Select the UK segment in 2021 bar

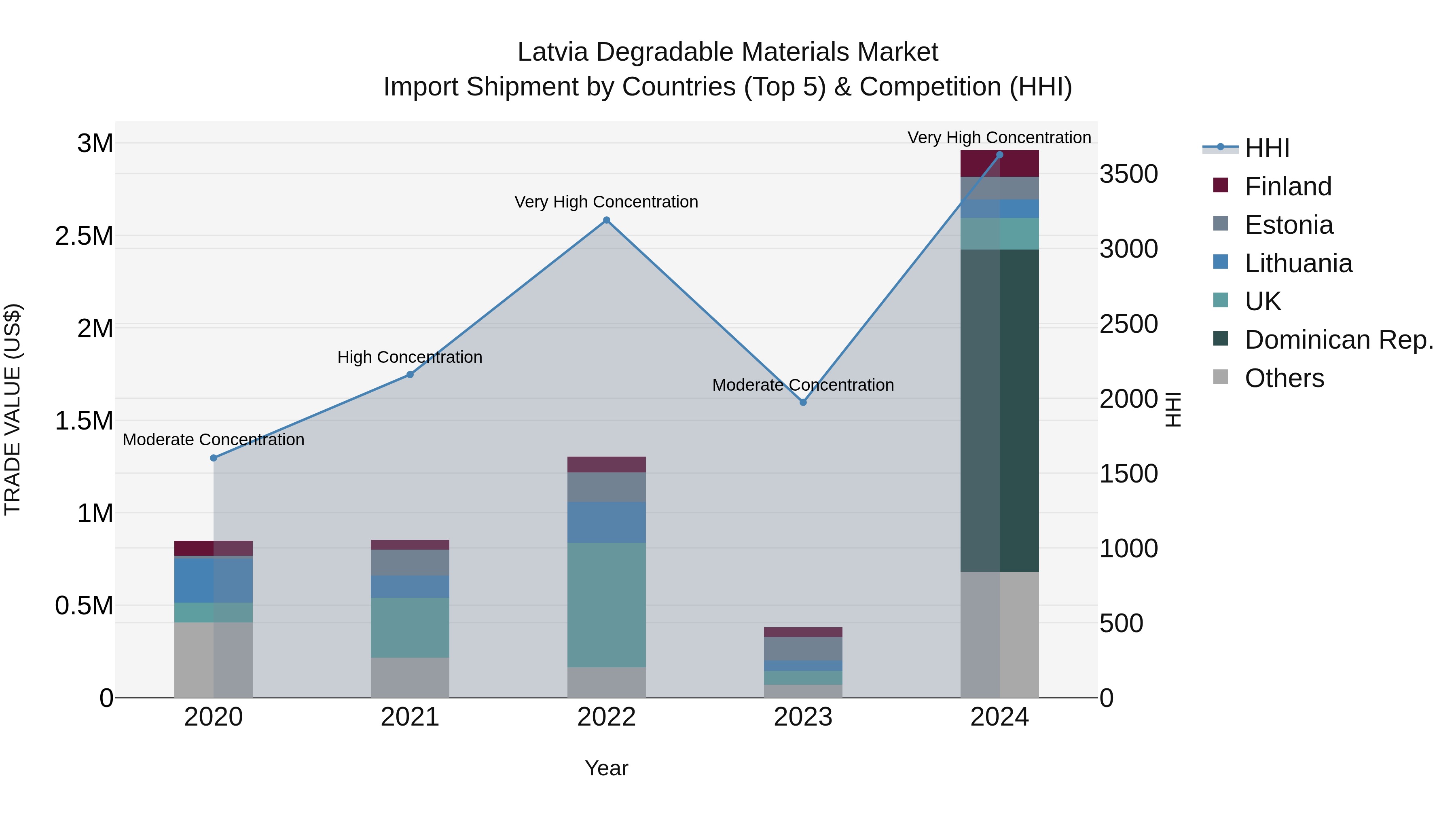[x=411, y=628]
